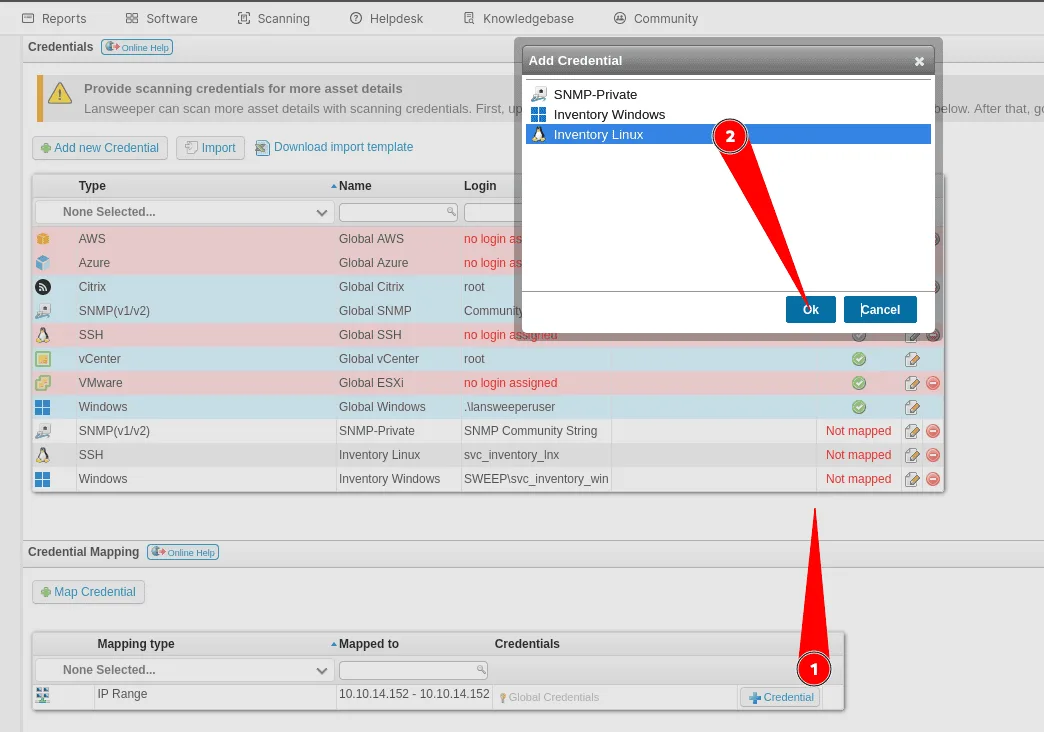Sort credentials by Name column
Image resolution: width=1044 pixels, height=732 pixels.
click(x=355, y=186)
